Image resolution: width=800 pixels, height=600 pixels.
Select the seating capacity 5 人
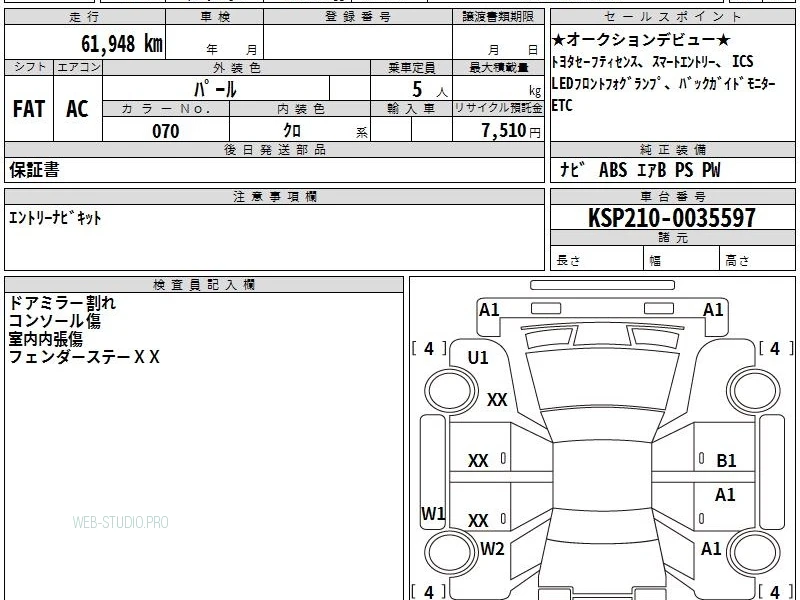[x=429, y=90]
